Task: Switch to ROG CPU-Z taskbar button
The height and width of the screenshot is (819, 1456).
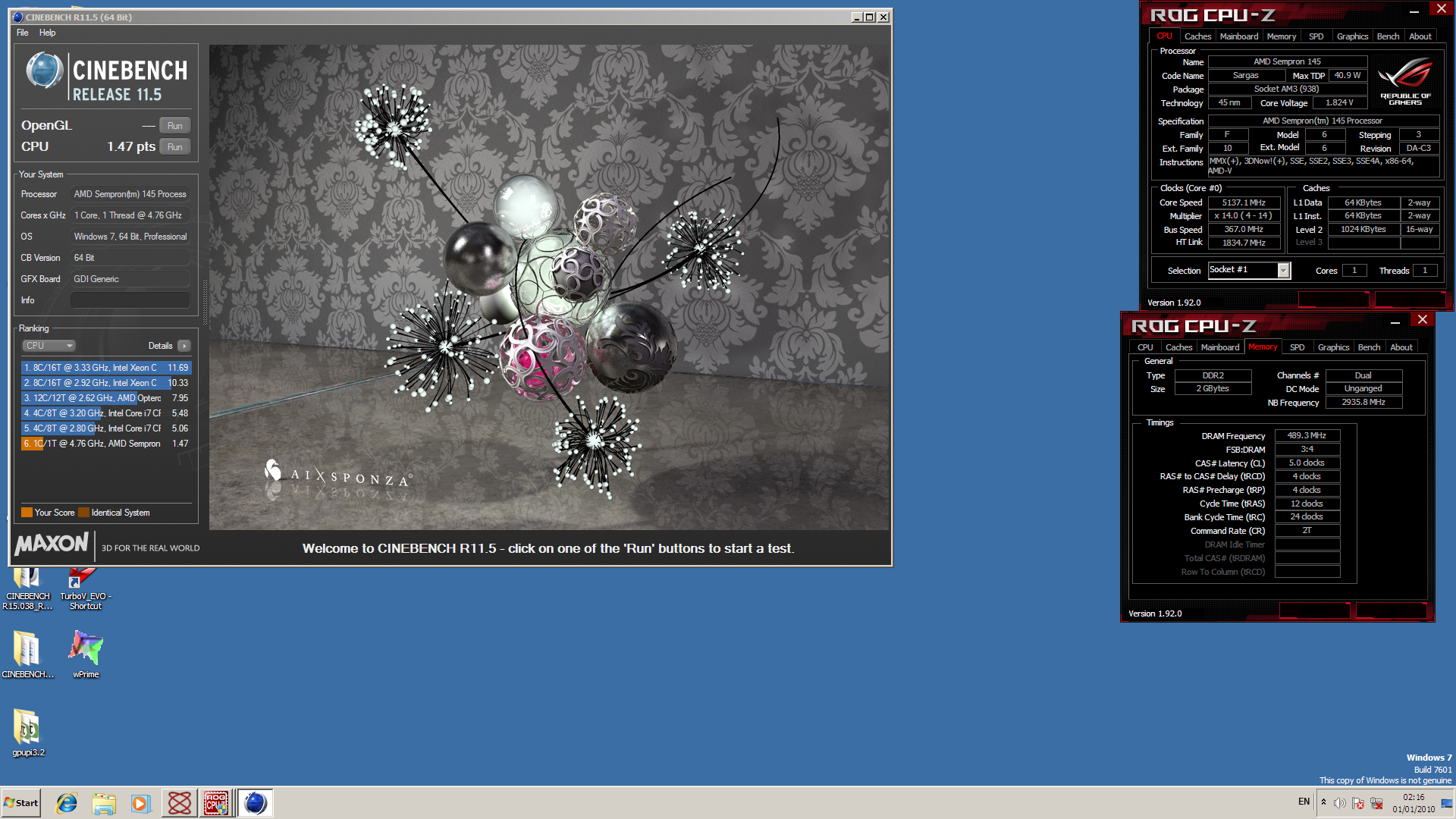Action: click(x=216, y=803)
